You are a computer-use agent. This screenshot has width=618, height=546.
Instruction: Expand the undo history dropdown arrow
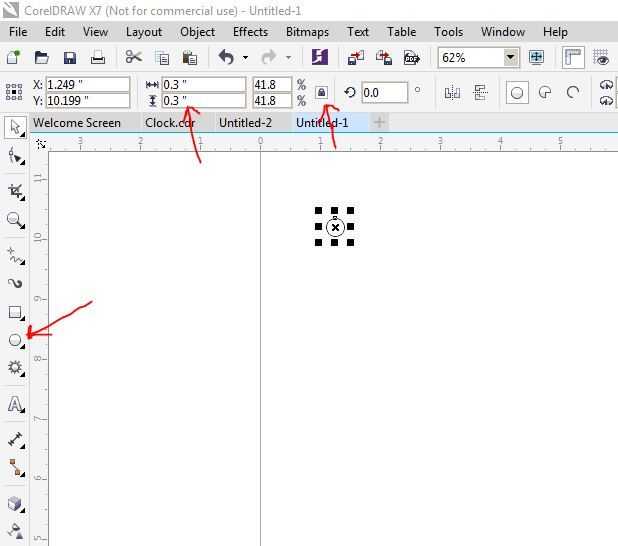click(245, 58)
